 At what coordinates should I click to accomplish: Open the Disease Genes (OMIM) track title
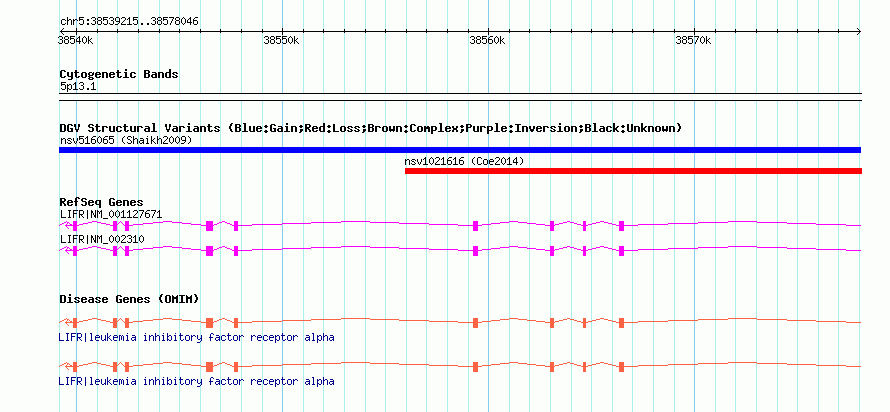coord(129,299)
